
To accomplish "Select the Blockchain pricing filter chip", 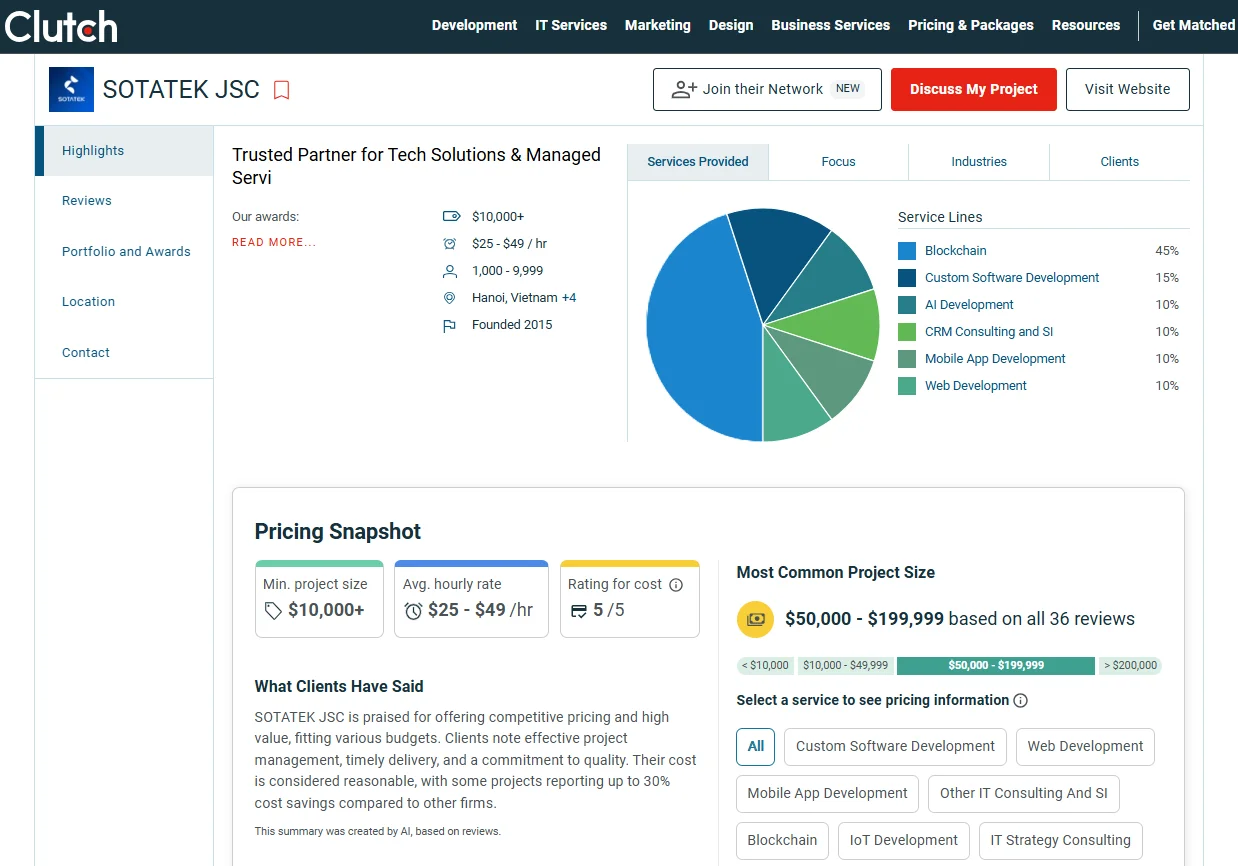I will click(782, 840).
